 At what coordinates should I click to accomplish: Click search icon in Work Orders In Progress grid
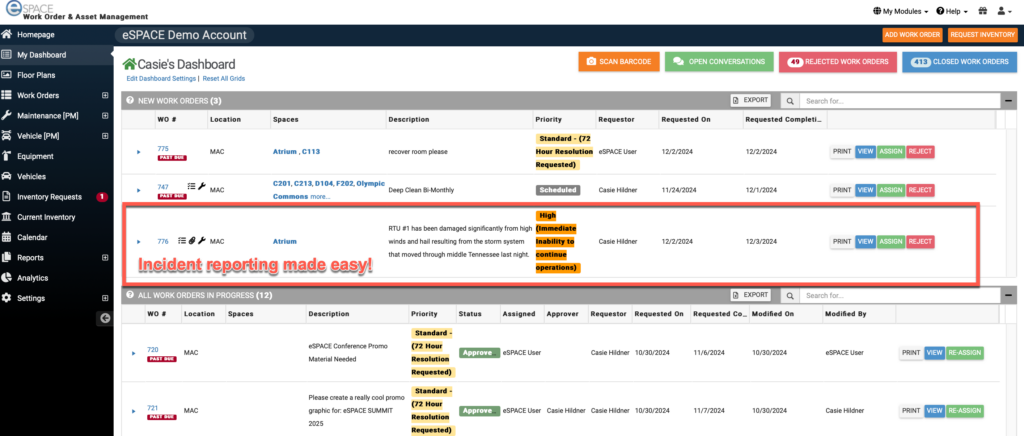coord(790,296)
